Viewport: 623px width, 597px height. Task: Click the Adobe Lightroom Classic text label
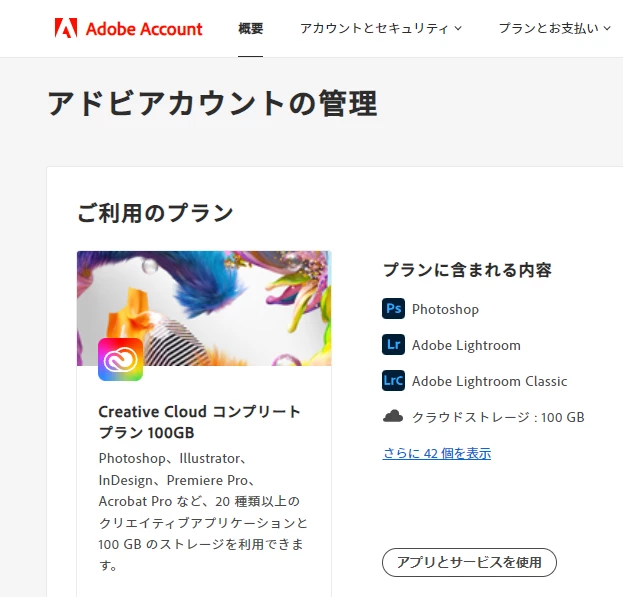click(x=489, y=381)
